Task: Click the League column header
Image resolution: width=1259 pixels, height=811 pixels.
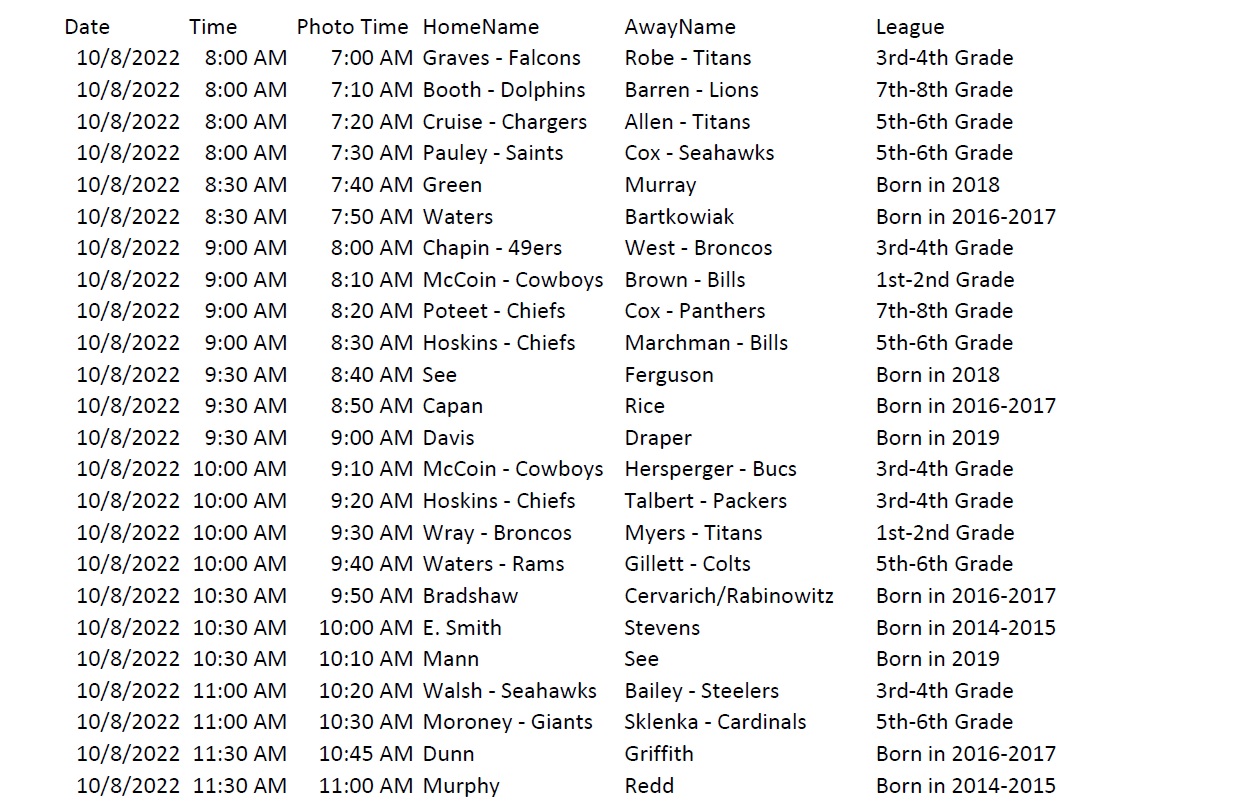Action: 909,27
